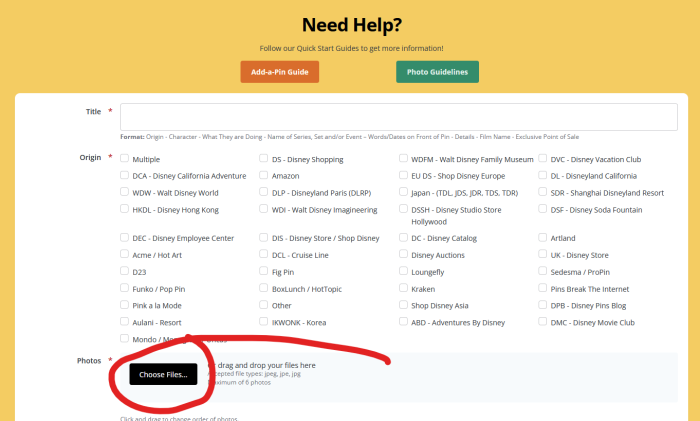This screenshot has width=700, height=421.
Task: Check the Multiple origin checkbox
Action: [x=124, y=159]
